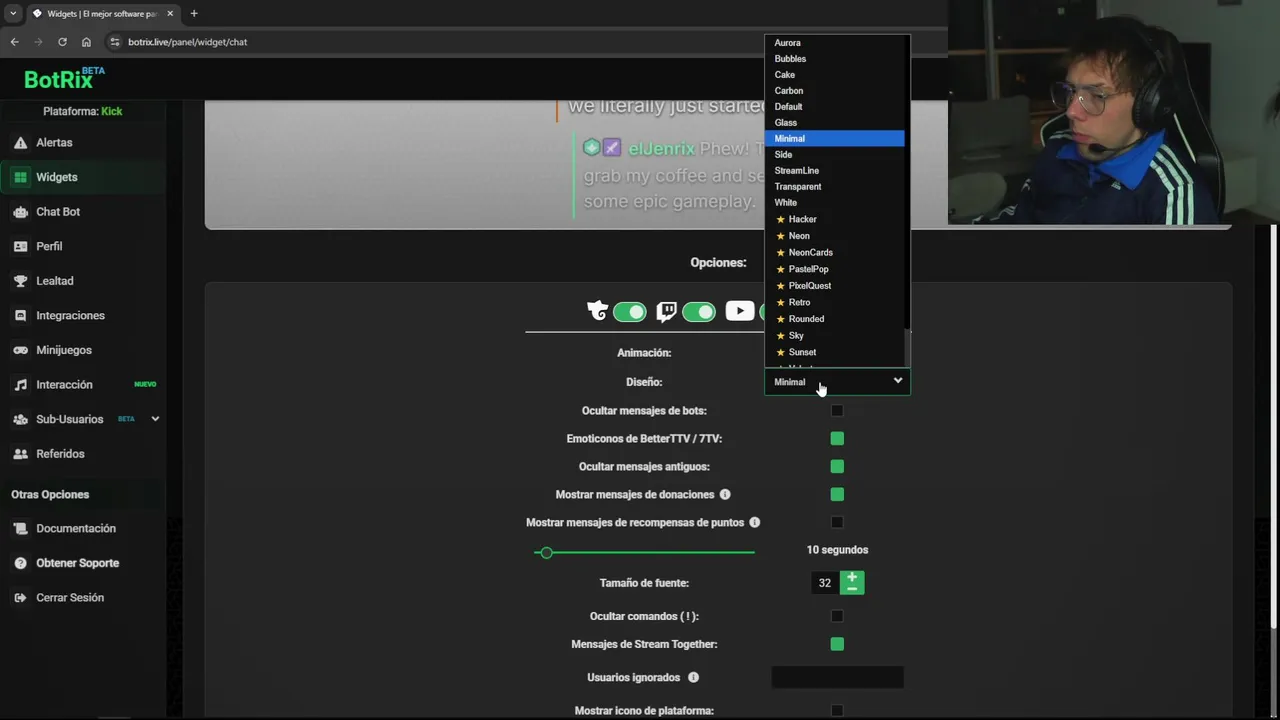The height and width of the screenshot is (720, 1280).
Task: Select starred Retro design option
Action: pyautogui.click(x=835, y=302)
